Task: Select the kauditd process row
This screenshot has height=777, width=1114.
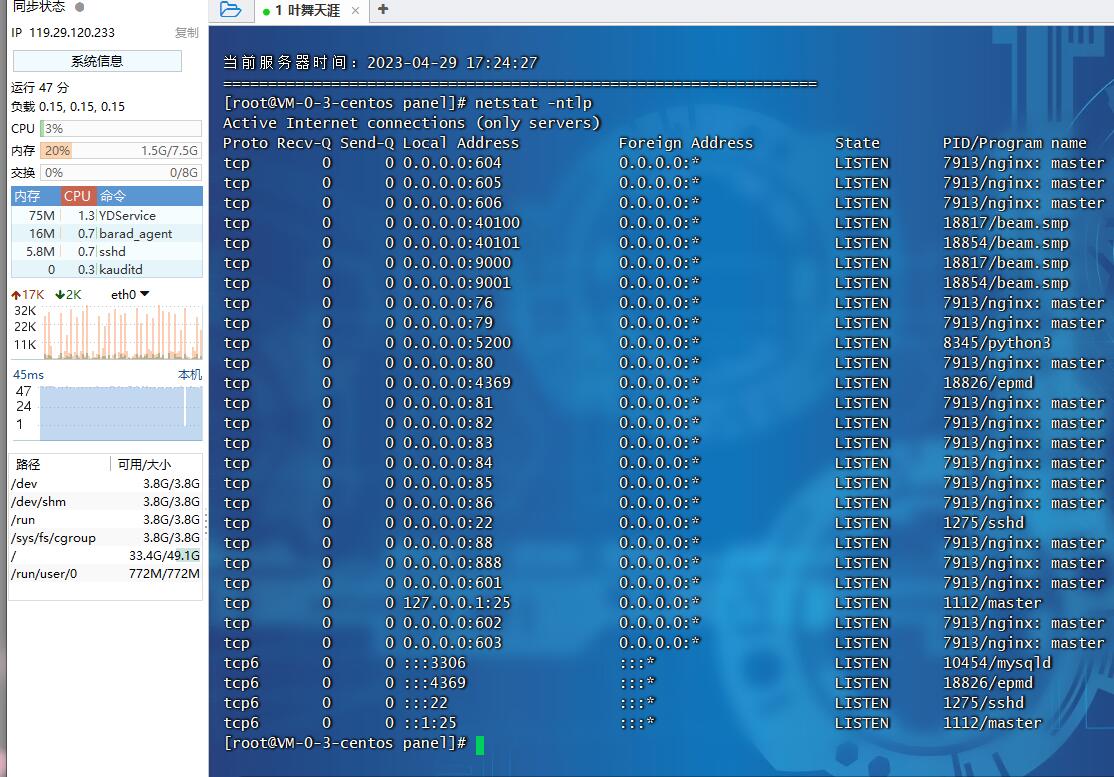Action: point(107,269)
